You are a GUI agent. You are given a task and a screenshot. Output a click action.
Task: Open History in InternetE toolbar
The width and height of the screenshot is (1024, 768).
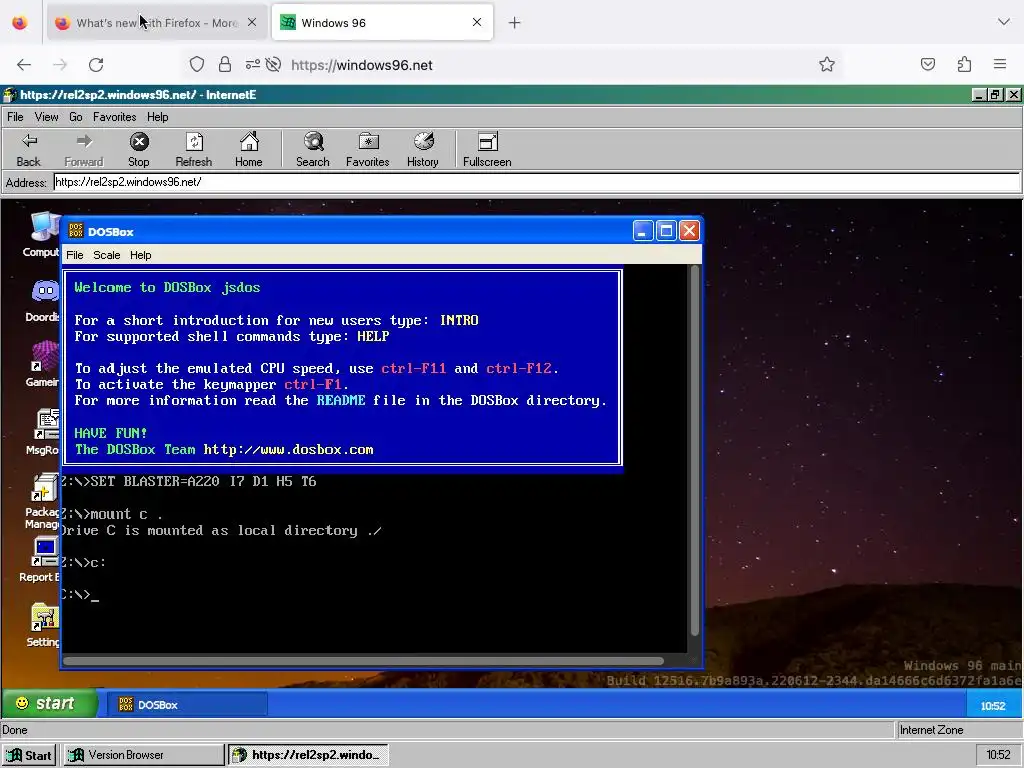pos(423,150)
